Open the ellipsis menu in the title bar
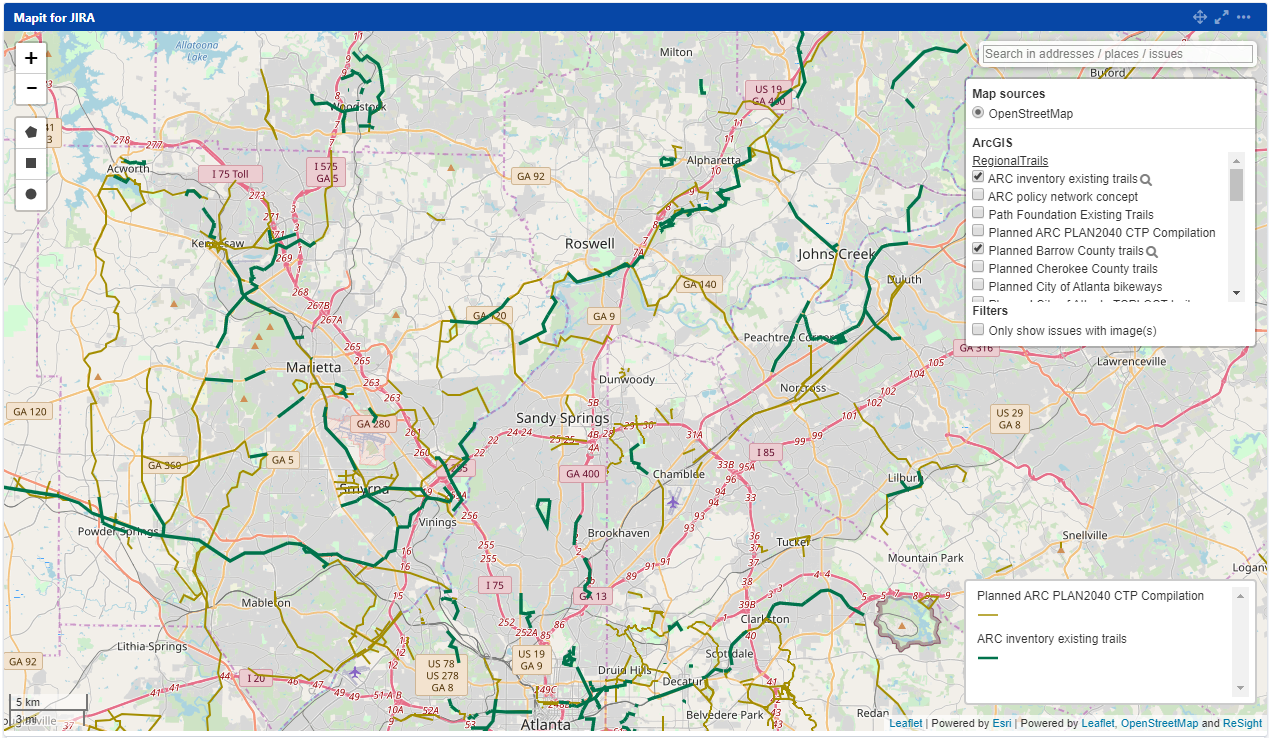Viewport: 1273px width, 738px height. coord(1244,16)
